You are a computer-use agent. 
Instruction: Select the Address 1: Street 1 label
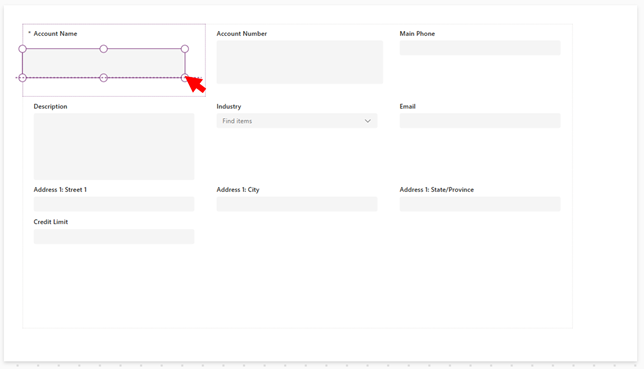pos(60,189)
